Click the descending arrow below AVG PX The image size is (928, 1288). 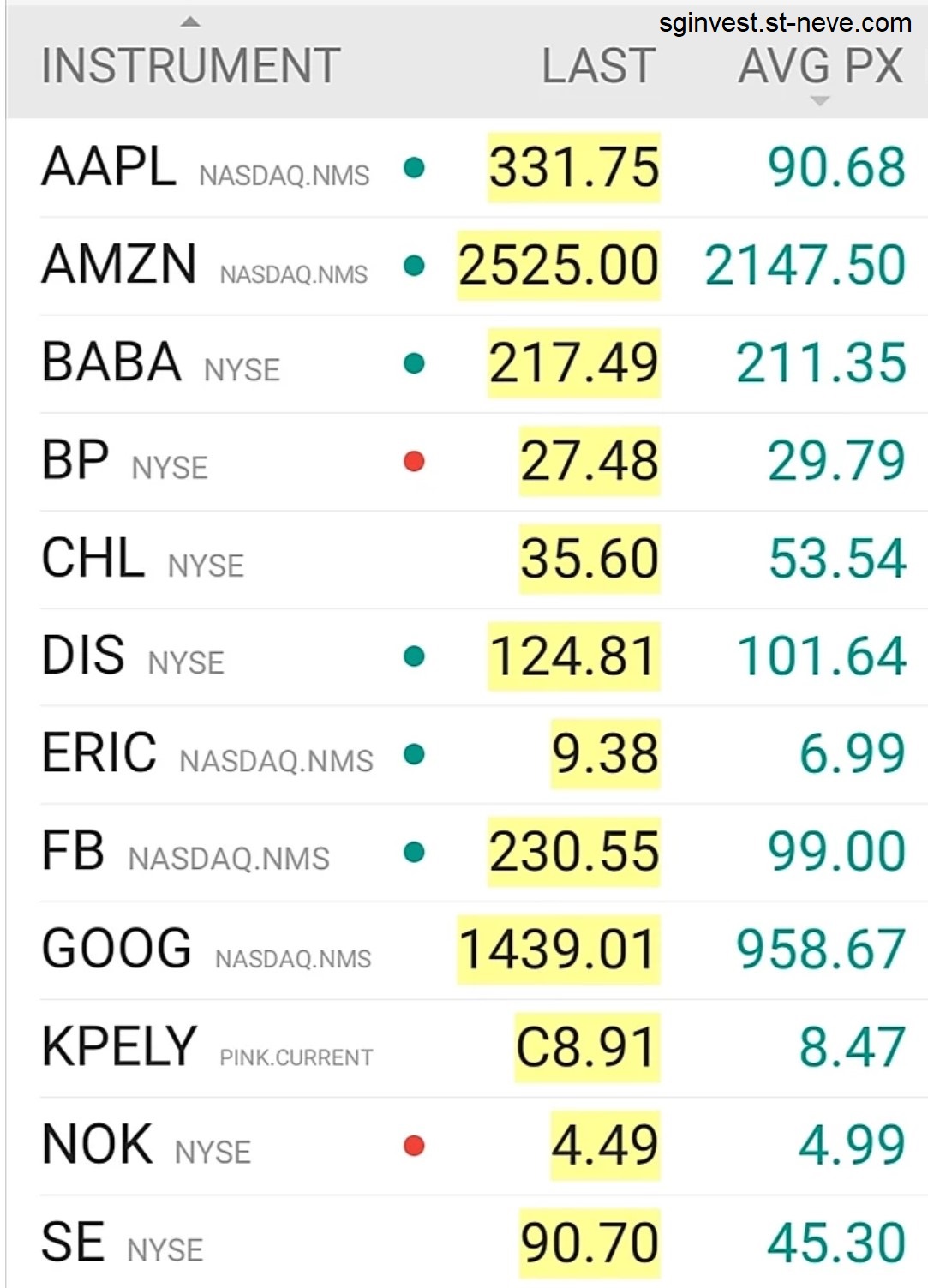pyautogui.click(x=820, y=101)
